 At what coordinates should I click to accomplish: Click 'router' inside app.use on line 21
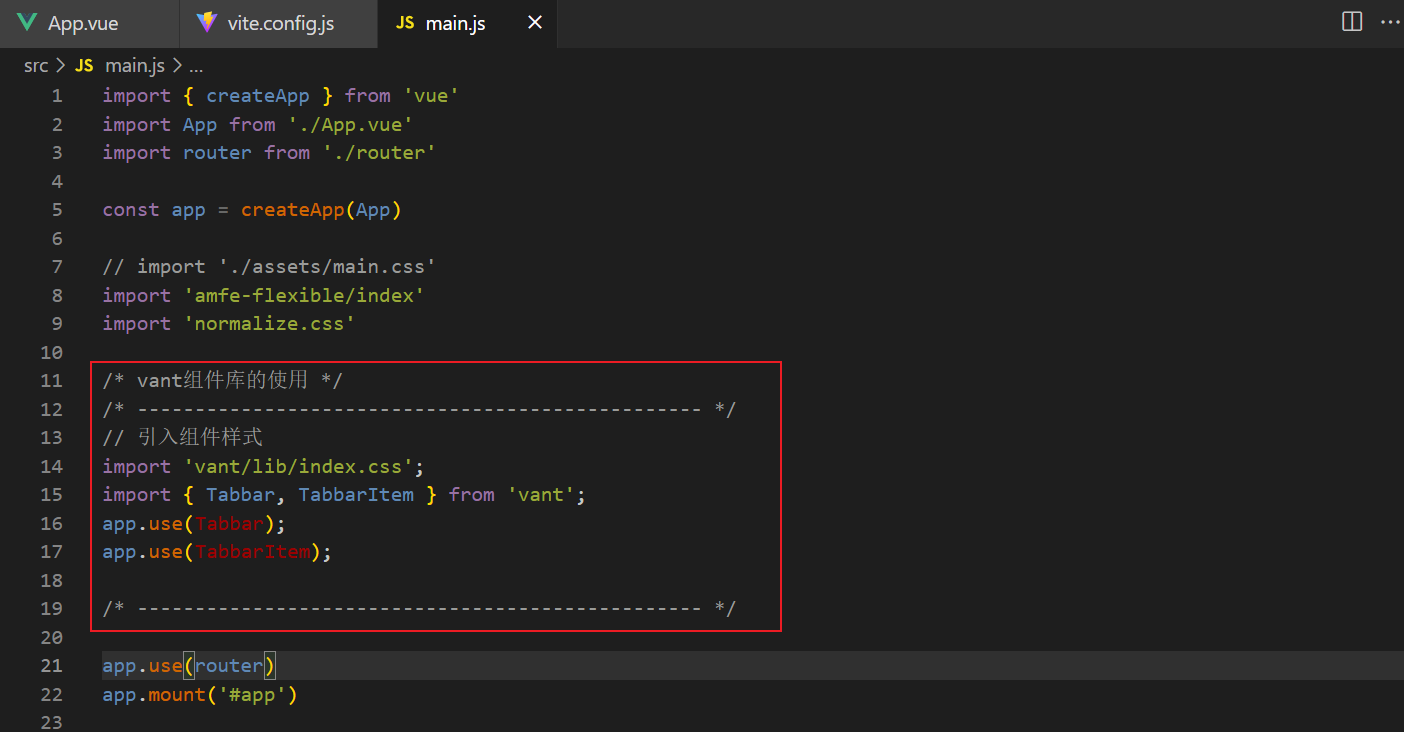229,666
